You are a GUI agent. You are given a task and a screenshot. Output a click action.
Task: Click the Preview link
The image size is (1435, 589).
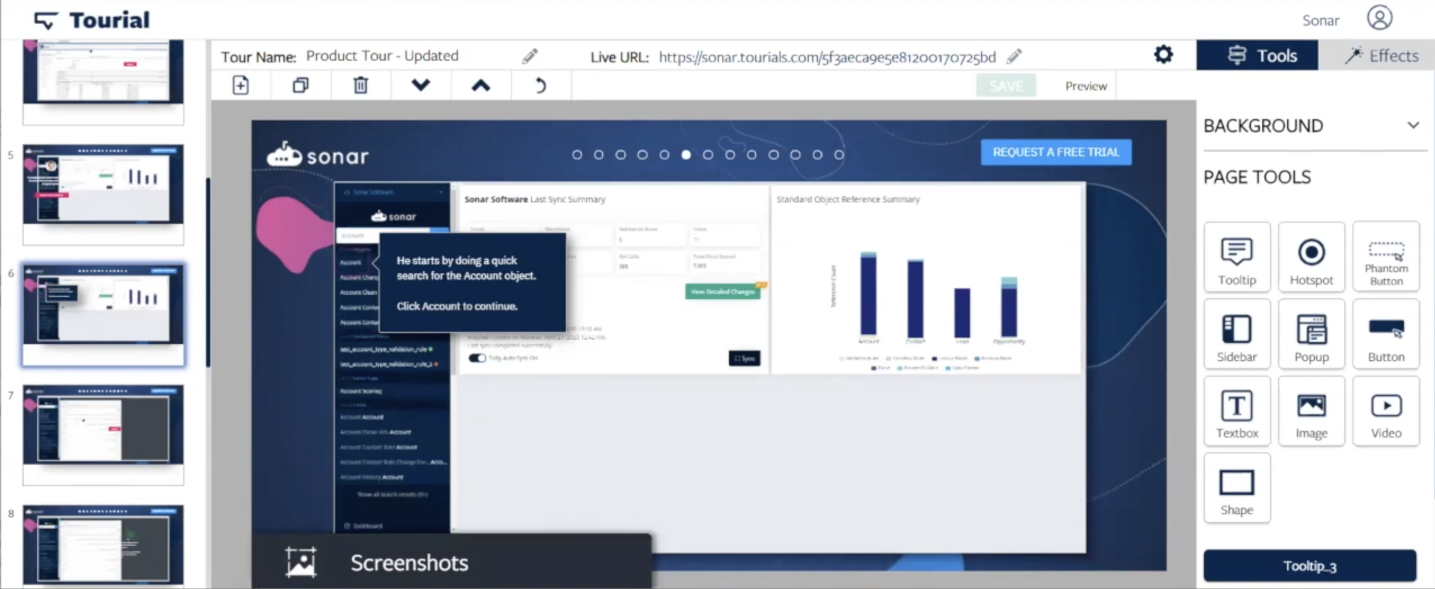click(x=1086, y=86)
